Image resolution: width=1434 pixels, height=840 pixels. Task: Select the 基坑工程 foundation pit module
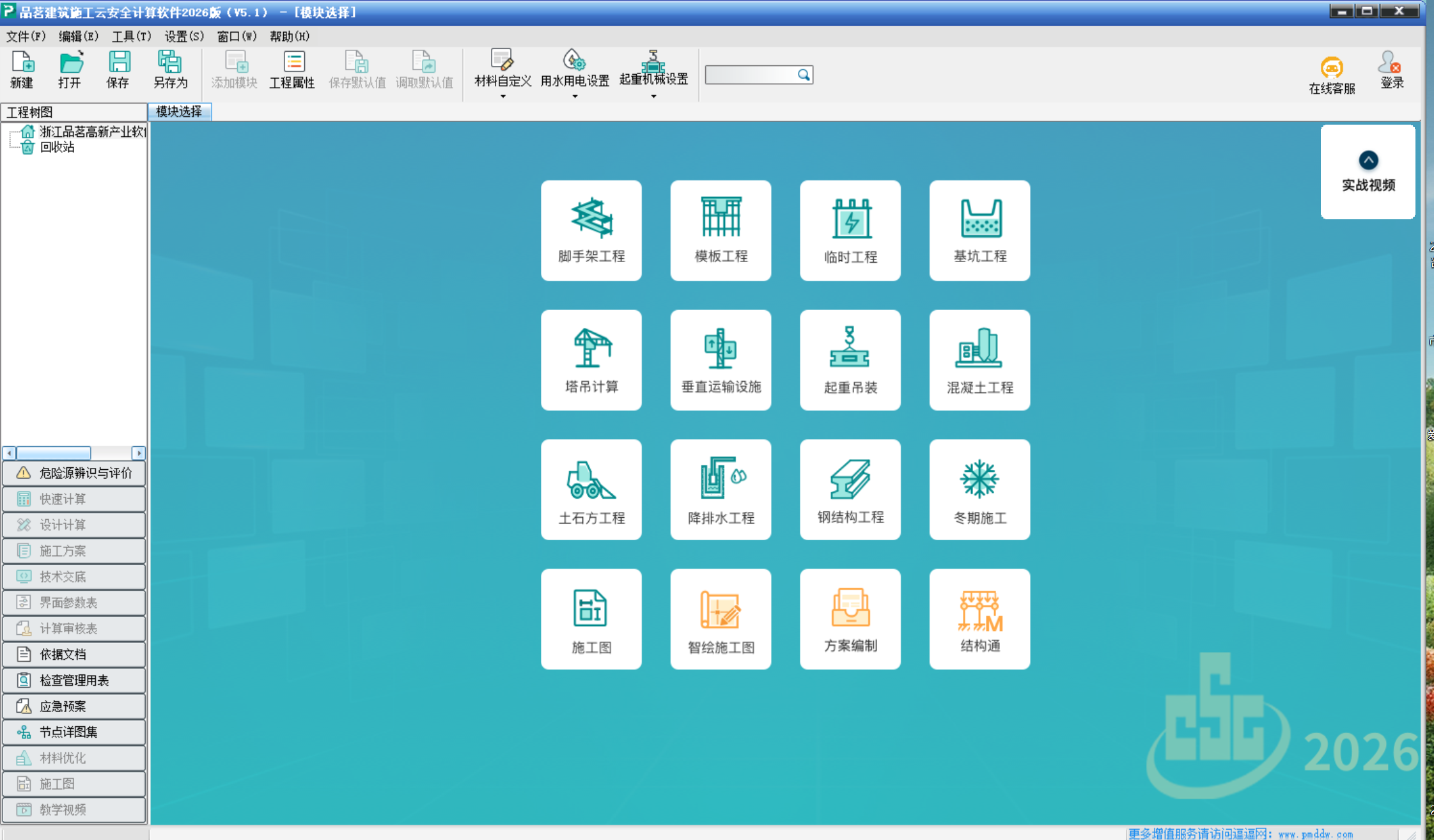[979, 230]
